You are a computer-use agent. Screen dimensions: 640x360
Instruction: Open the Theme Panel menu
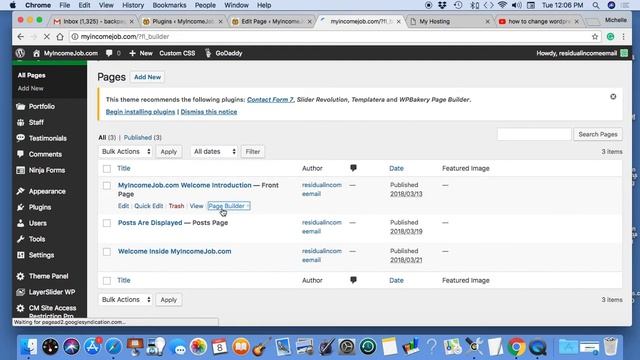[x=48, y=276]
